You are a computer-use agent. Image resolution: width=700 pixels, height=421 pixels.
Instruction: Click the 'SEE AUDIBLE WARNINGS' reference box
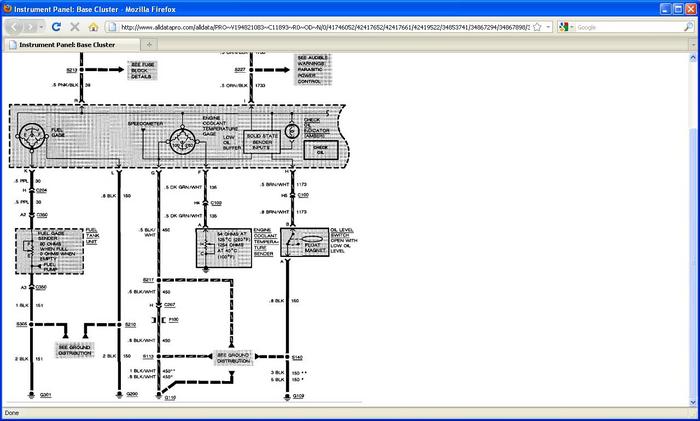click(x=312, y=69)
